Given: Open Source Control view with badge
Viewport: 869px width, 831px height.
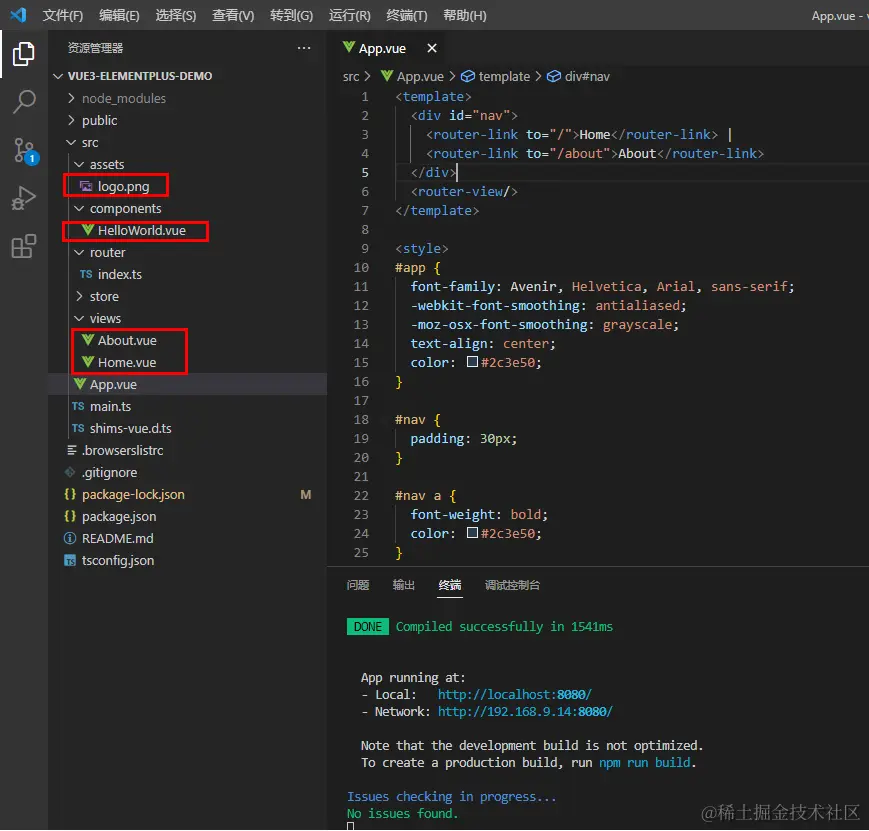Looking at the screenshot, I should click(24, 151).
